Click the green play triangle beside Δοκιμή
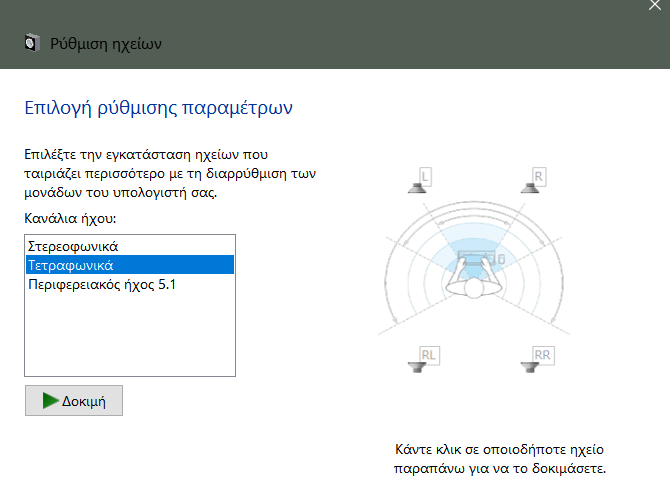Screen dimensions: 670x497 coord(50,401)
